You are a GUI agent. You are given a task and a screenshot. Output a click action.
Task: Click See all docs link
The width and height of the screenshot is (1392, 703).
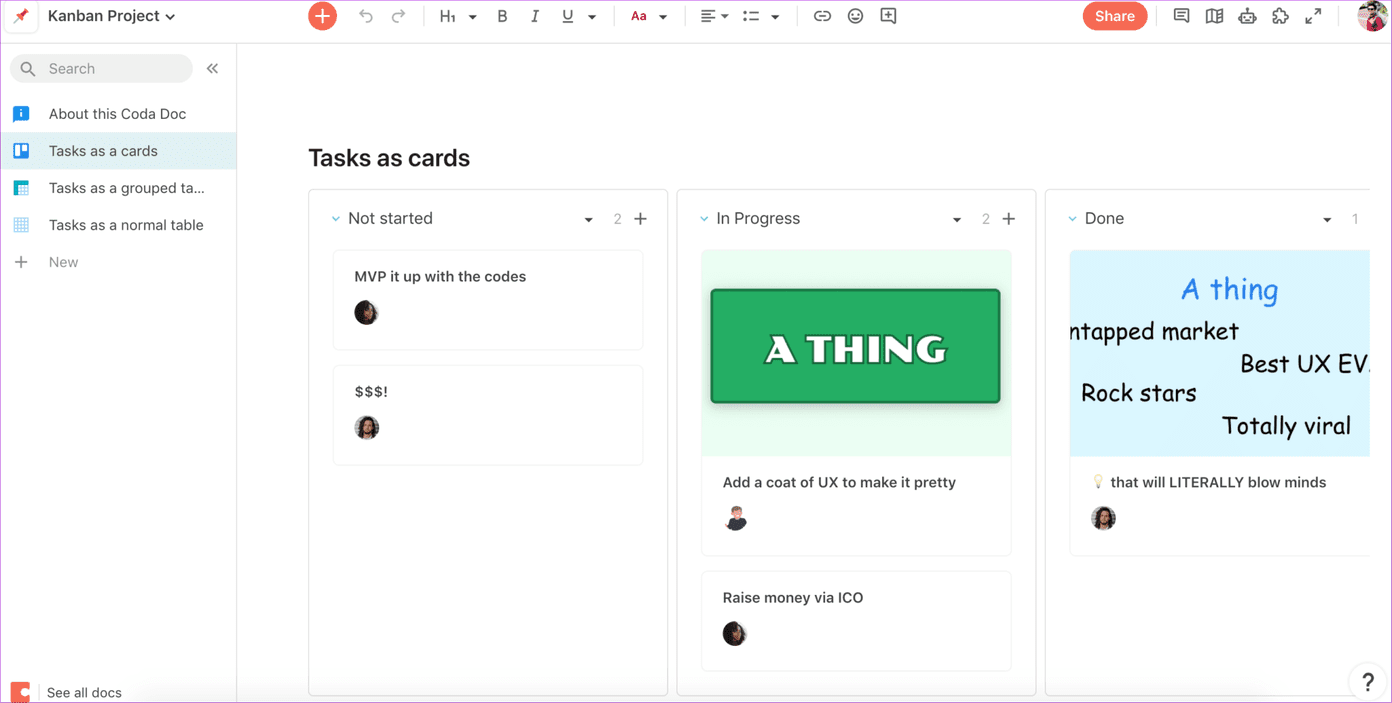click(x=84, y=692)
